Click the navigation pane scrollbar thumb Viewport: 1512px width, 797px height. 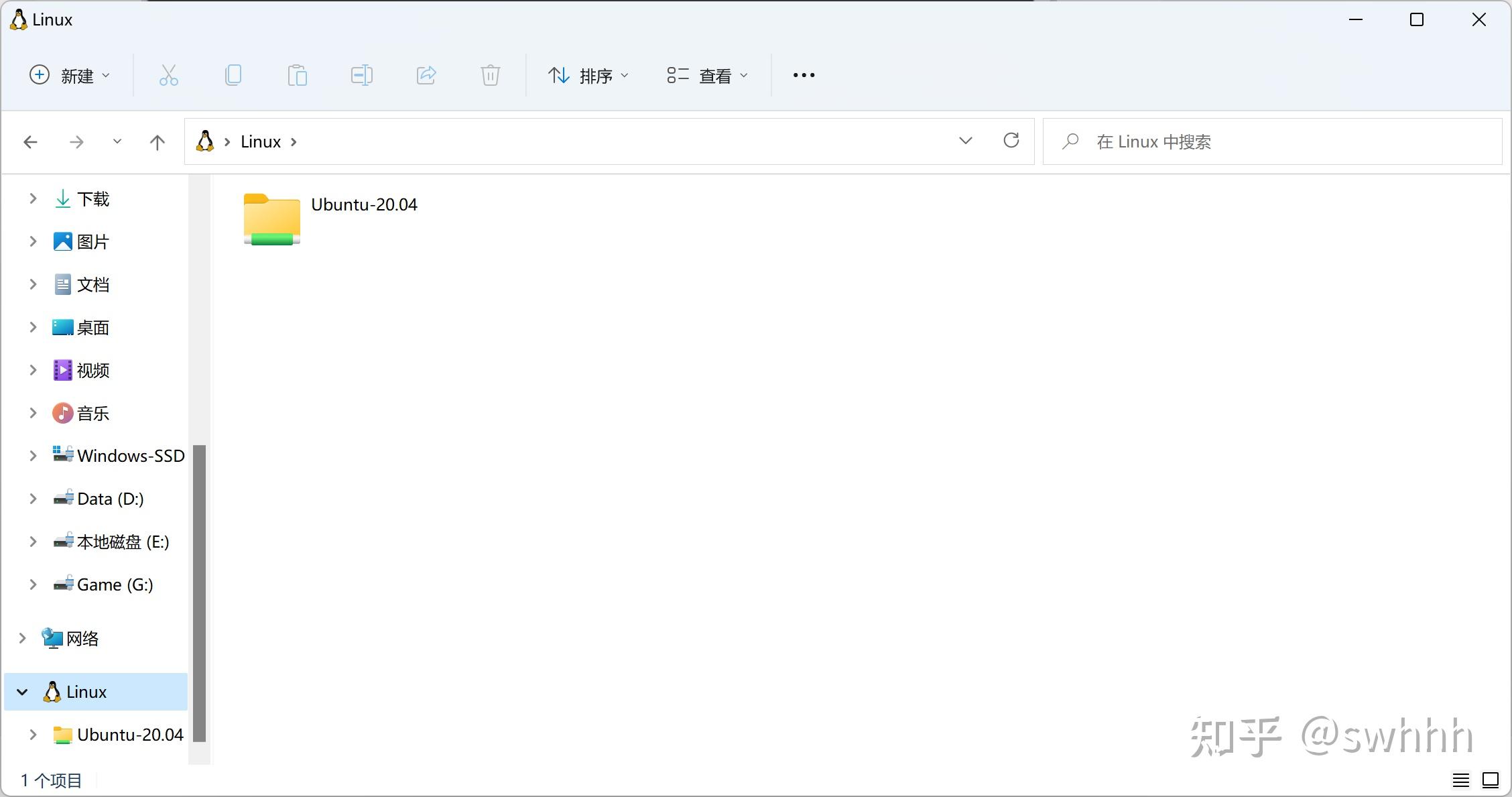199,593
